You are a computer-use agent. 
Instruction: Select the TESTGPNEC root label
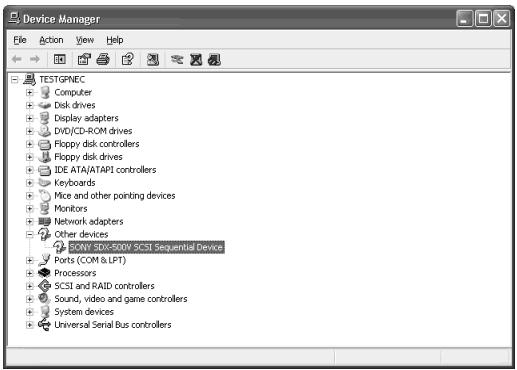62,80
